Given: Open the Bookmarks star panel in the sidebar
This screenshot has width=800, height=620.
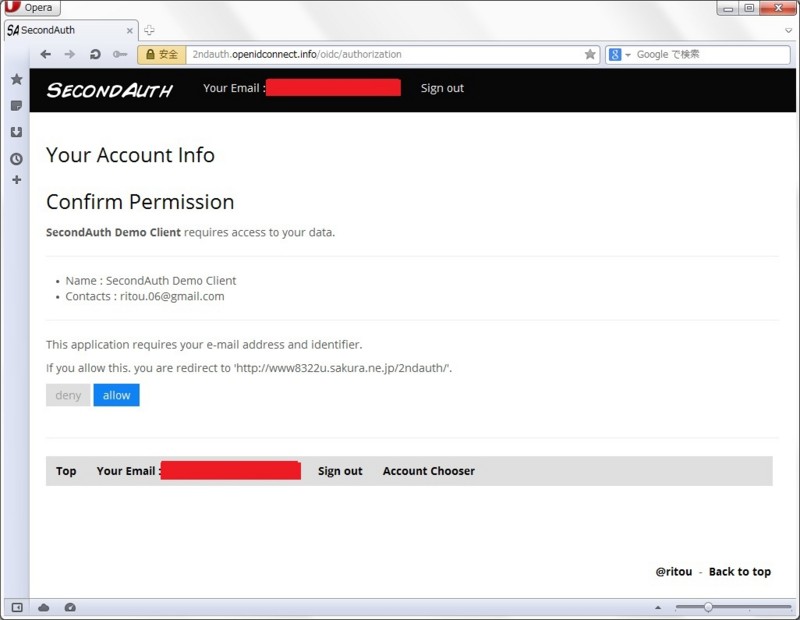Looking at the screenshot, I should [x=16, y=79].
